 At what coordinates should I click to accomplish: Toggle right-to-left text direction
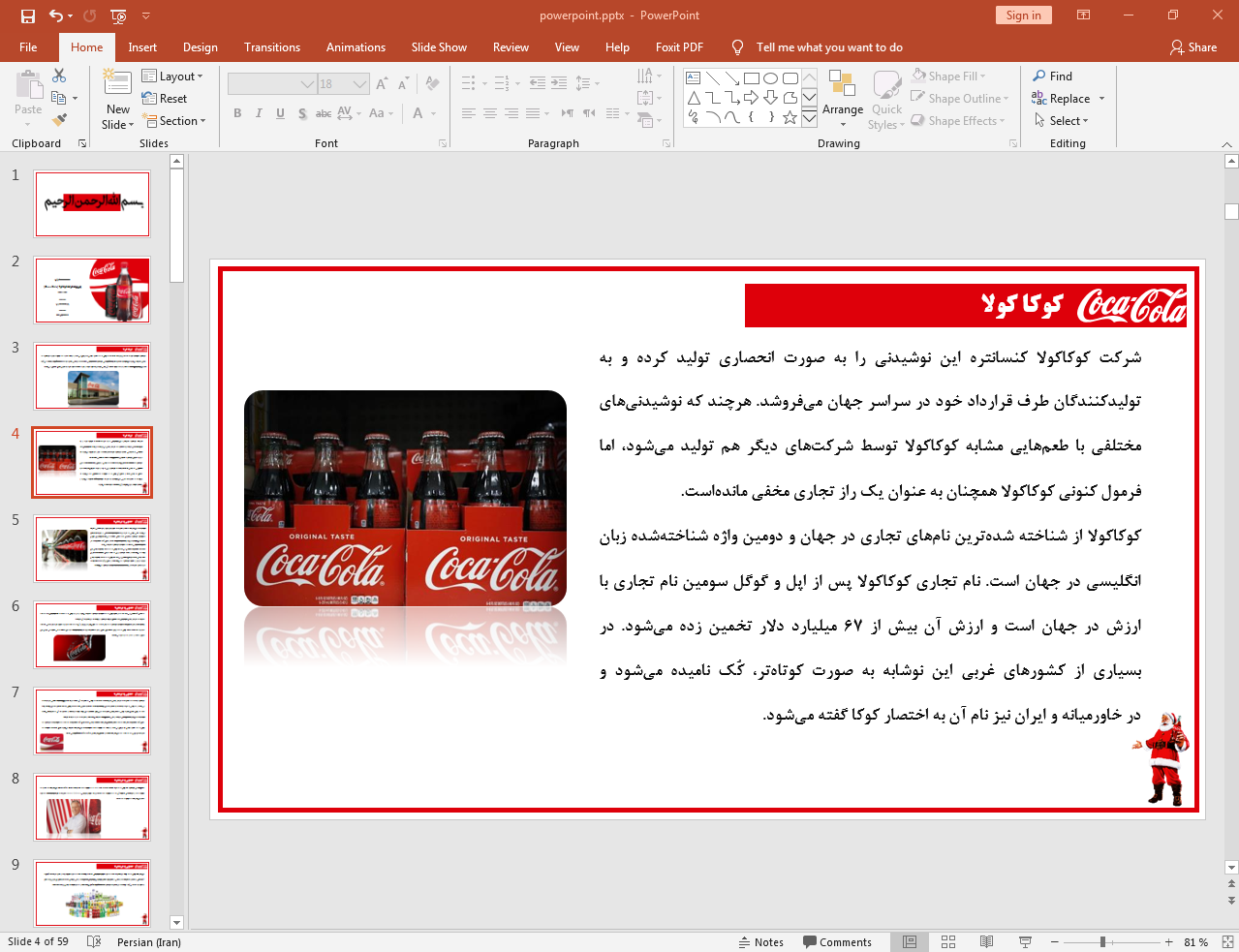click(568, 113)
